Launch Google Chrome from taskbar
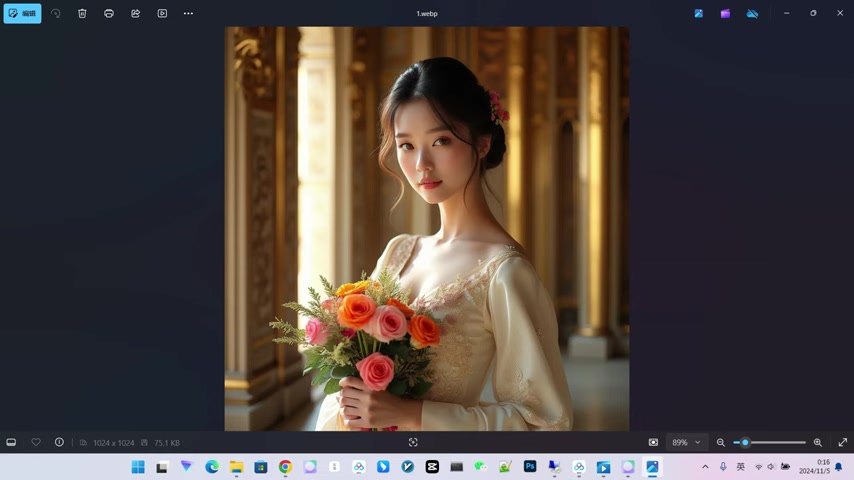This screenshot has width=854, height=480. 285,467
